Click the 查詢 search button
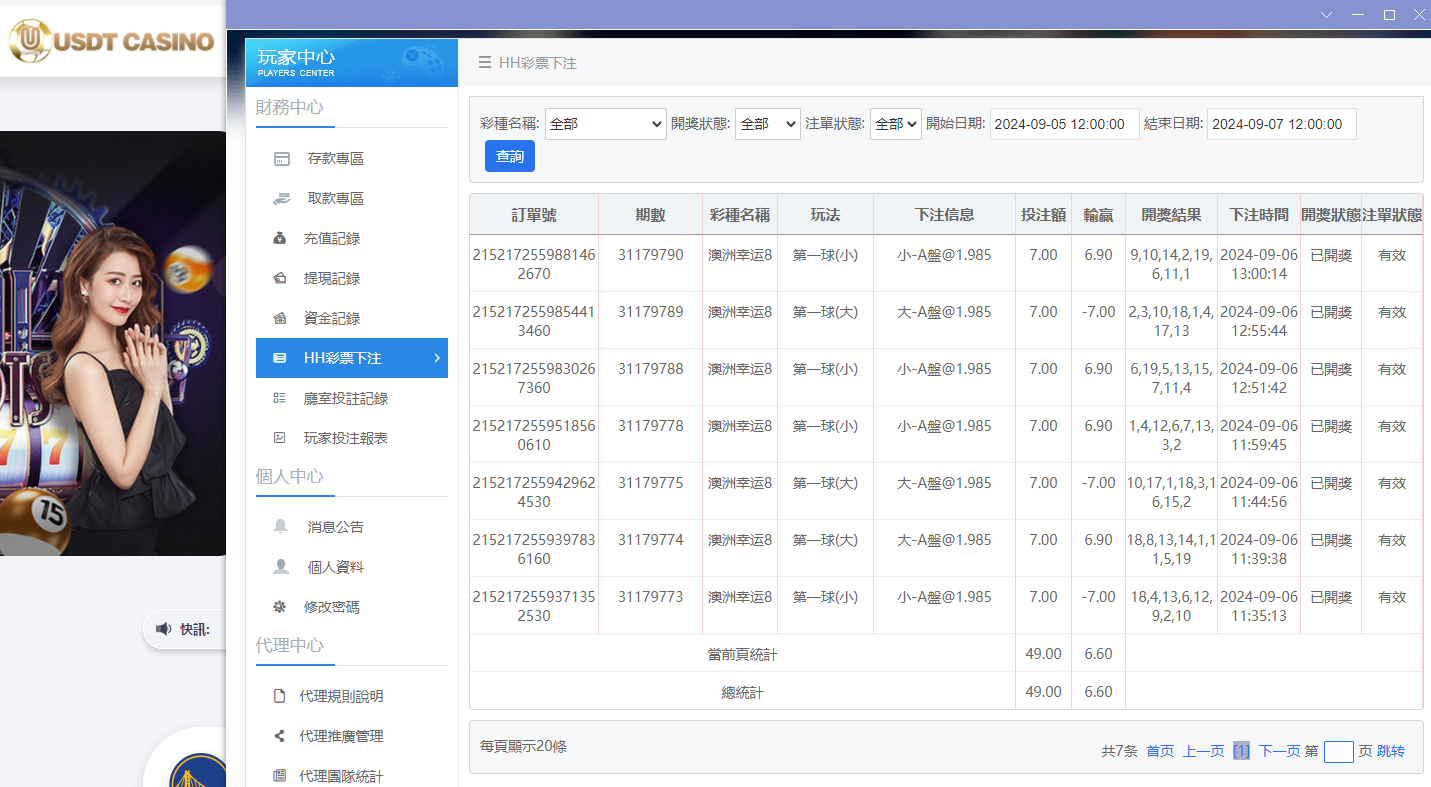The height and width of the screenshot is (787, 1431). click(509, 156)
